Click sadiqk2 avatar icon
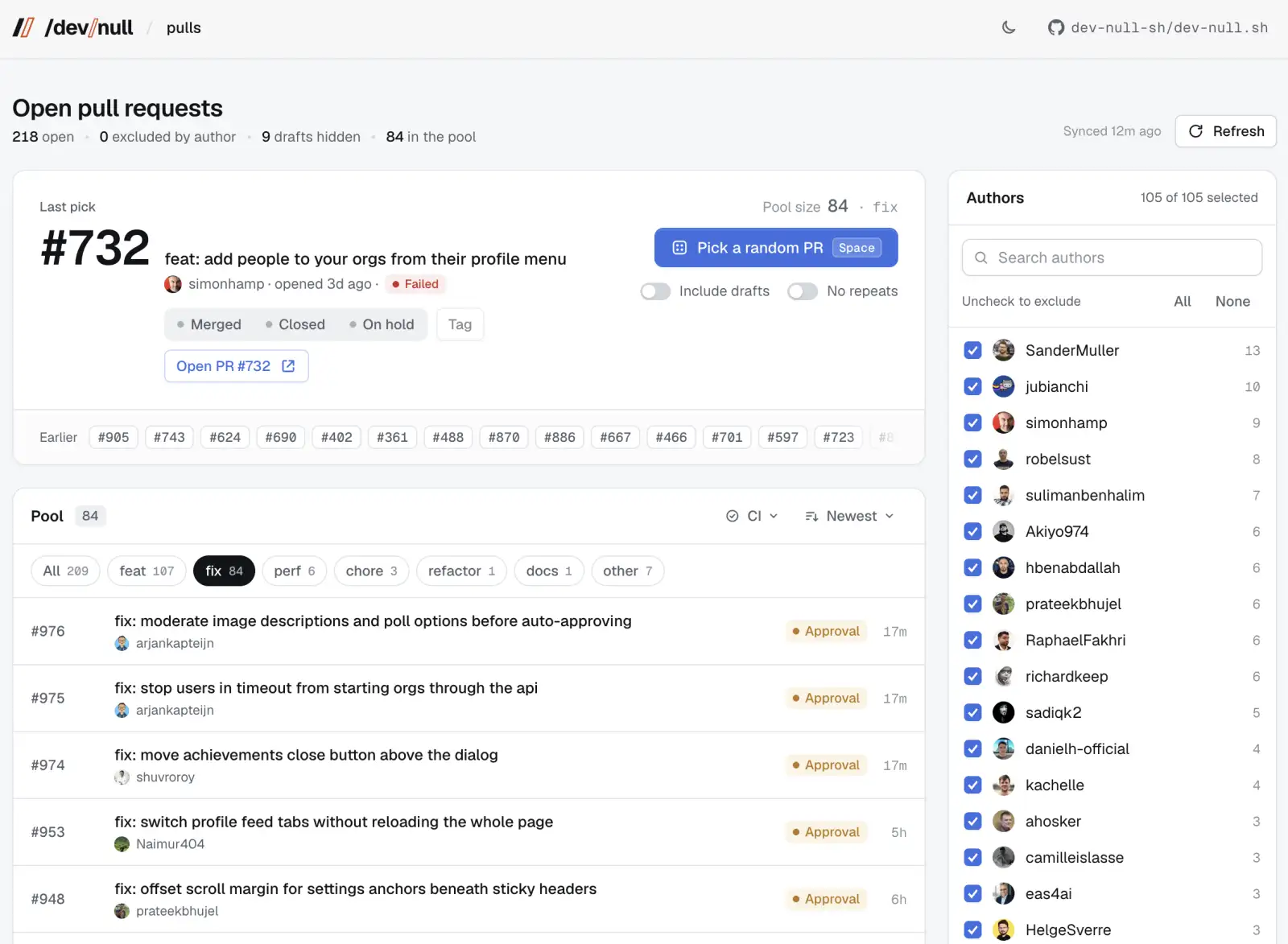This screenshot has width=1288, height=944. 1003,712
